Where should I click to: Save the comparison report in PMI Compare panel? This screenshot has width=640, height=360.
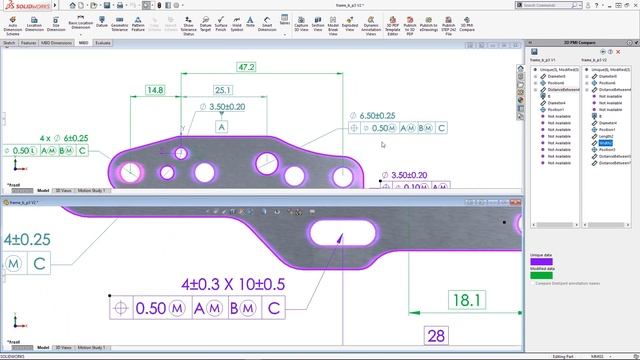pyautogui.click(x=534, y=51)
